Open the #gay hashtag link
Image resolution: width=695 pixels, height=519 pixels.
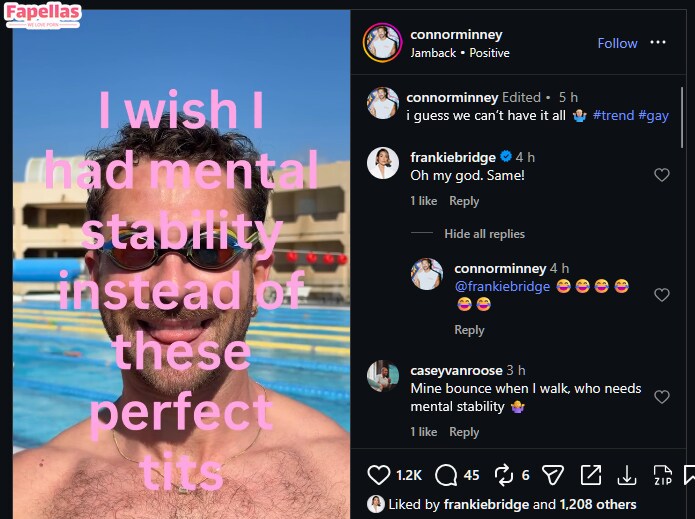pyautogui.click(x=653, y=116)
